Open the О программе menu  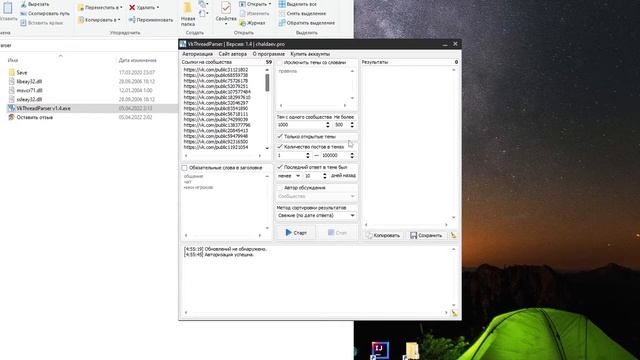[269, 54]
